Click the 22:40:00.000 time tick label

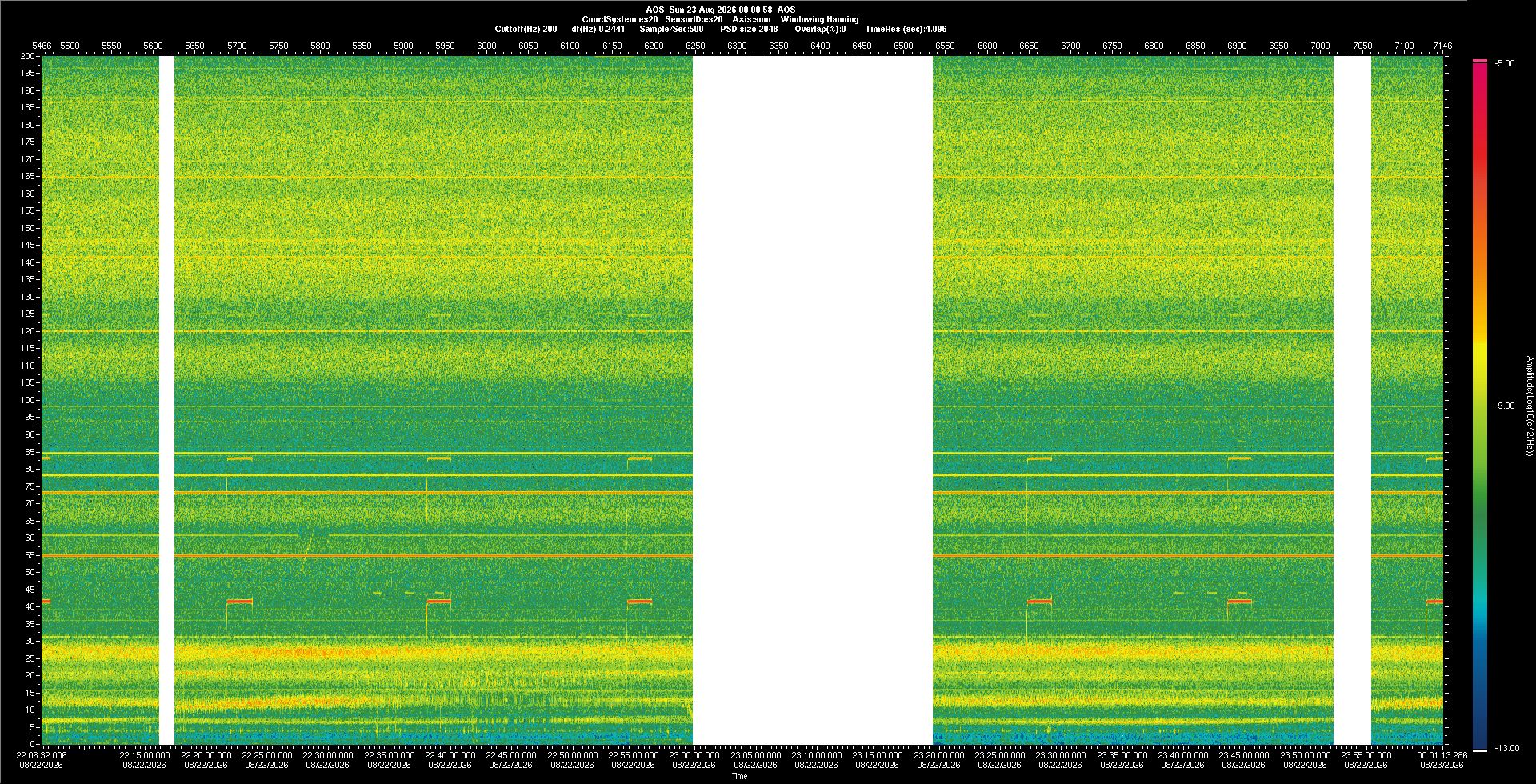point(450,754)
